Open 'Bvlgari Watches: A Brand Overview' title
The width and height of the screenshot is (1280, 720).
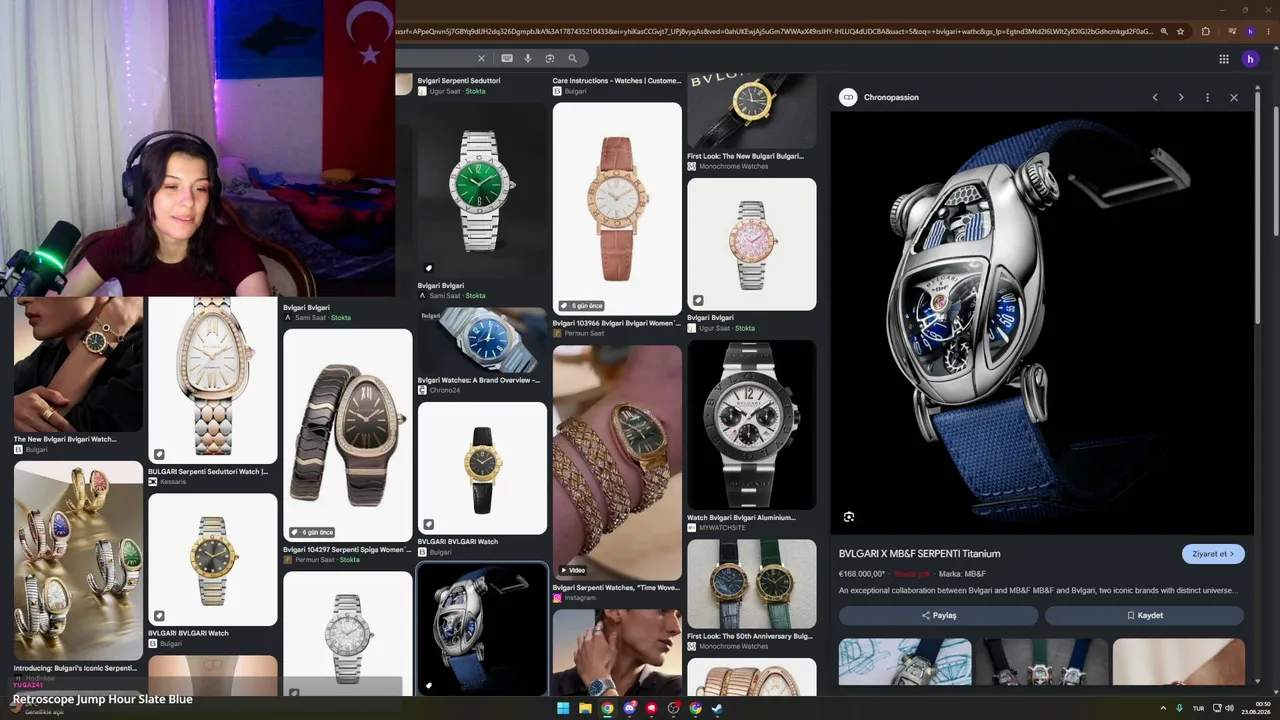(479, 380)
